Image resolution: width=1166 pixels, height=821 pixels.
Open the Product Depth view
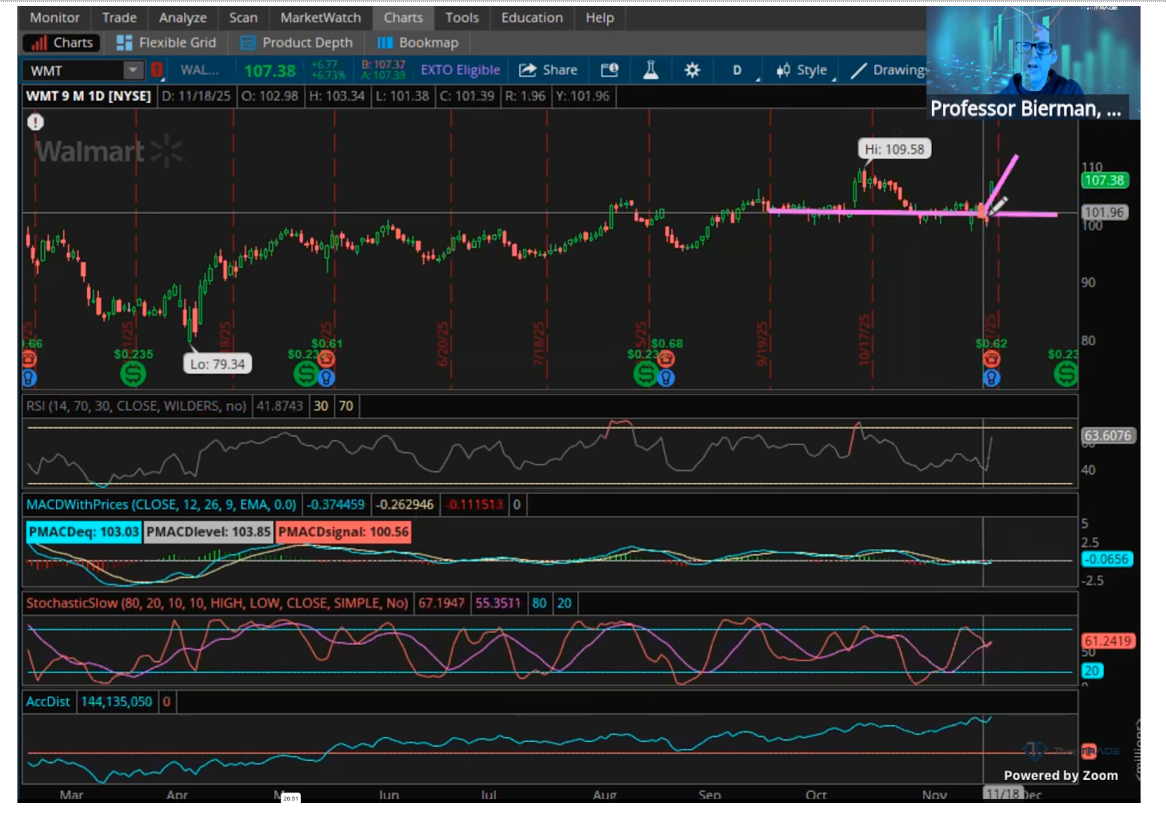(297, 43)
